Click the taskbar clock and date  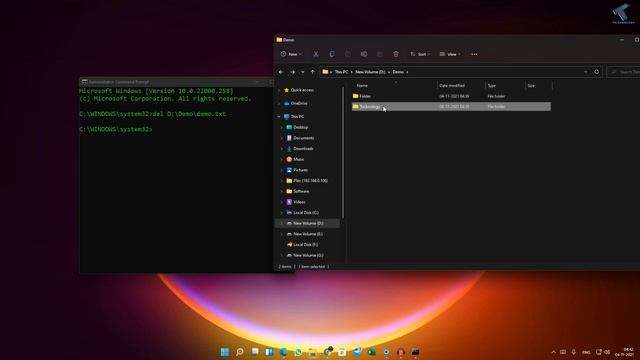click(x=625, y=352)
